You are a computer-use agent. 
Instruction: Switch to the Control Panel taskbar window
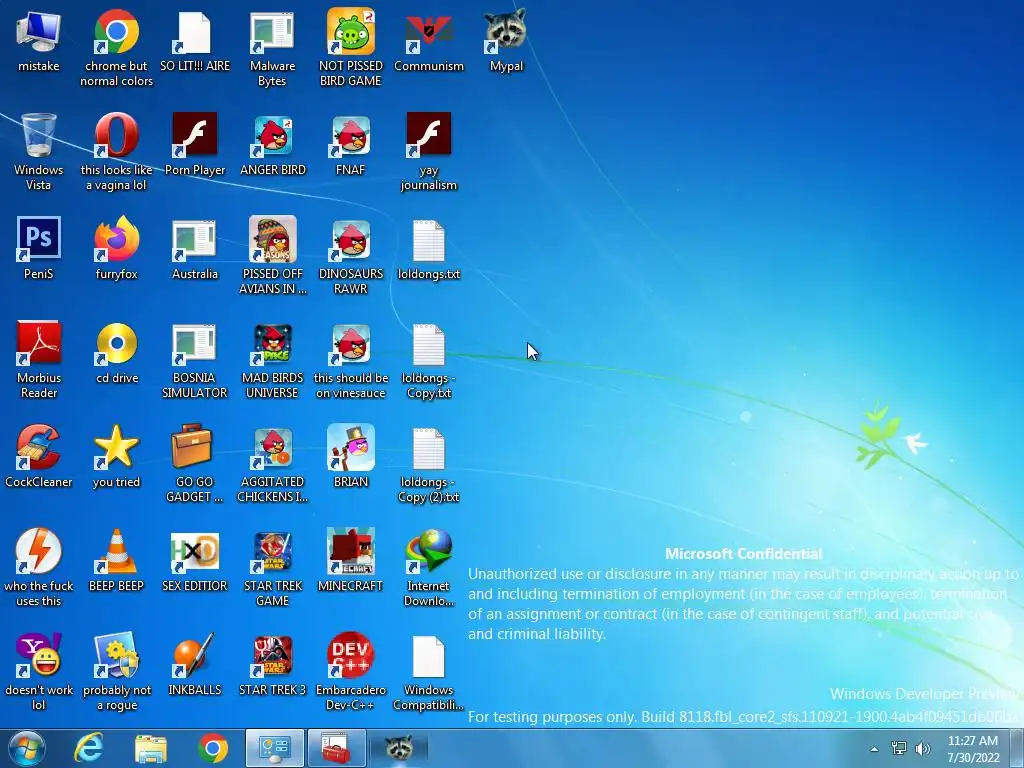pyautogui.click(x=275, y=748)
